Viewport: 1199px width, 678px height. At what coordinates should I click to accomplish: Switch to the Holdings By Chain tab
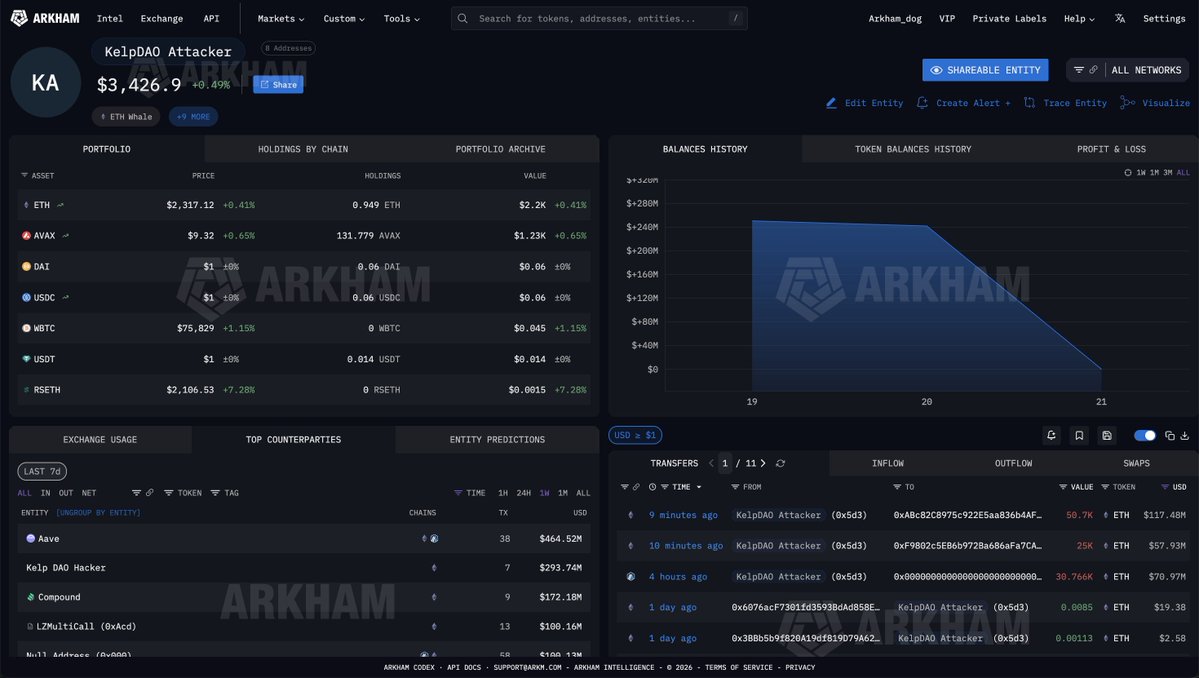303,149
